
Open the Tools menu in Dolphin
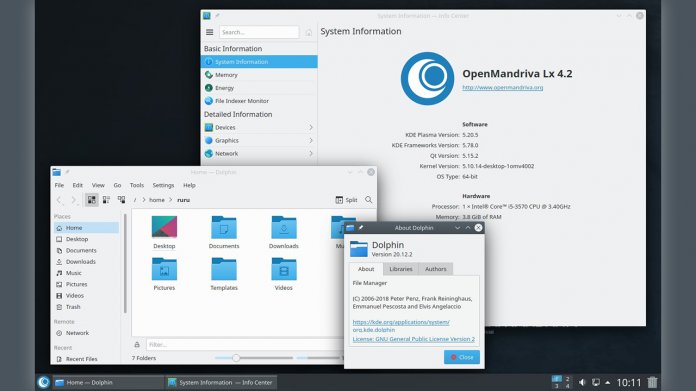coord(137,185)
